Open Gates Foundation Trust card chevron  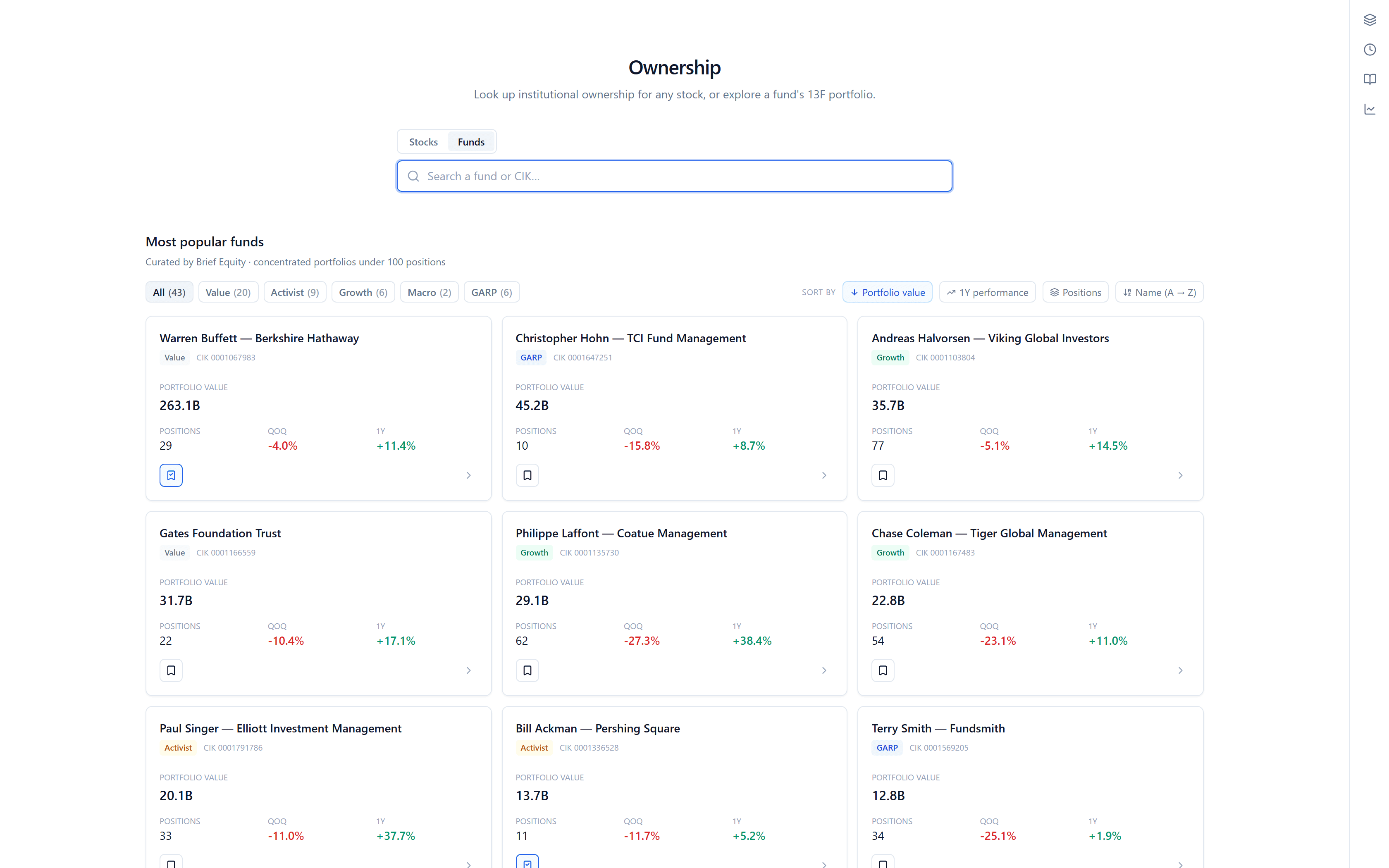tap(468, 670)
